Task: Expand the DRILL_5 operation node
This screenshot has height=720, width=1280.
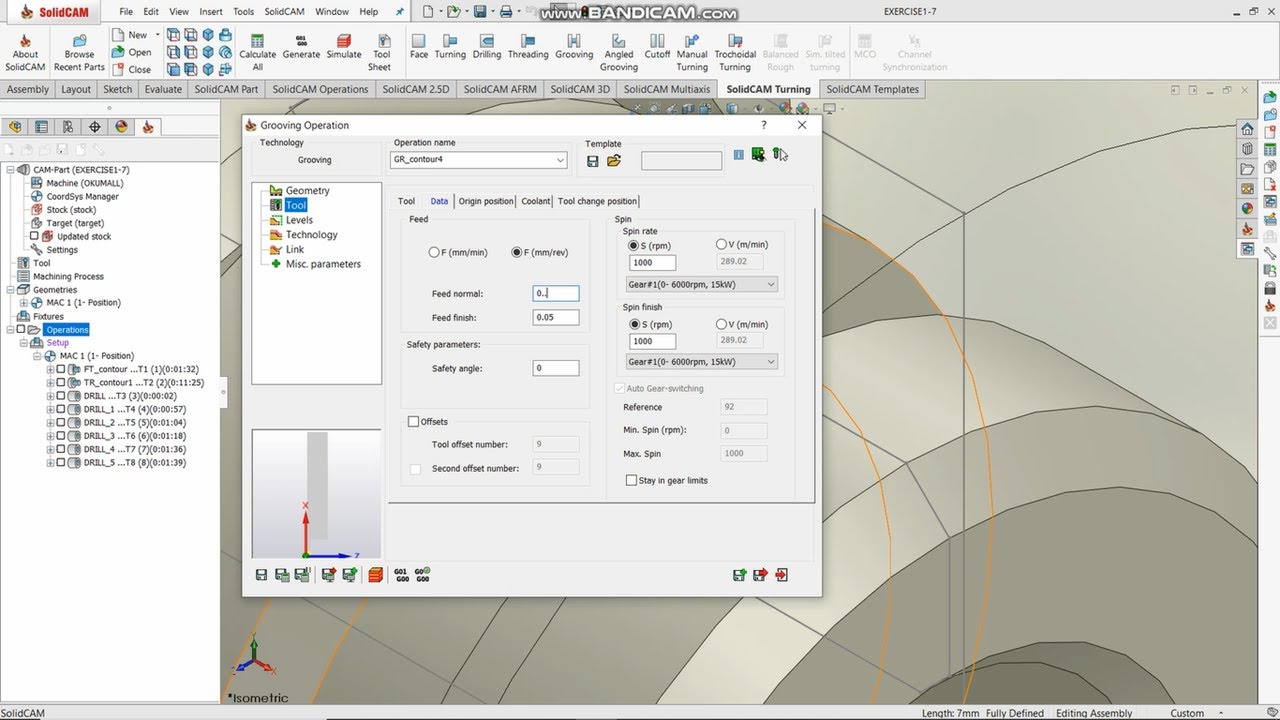Action: pyautogui.click(x=51, y=463)
